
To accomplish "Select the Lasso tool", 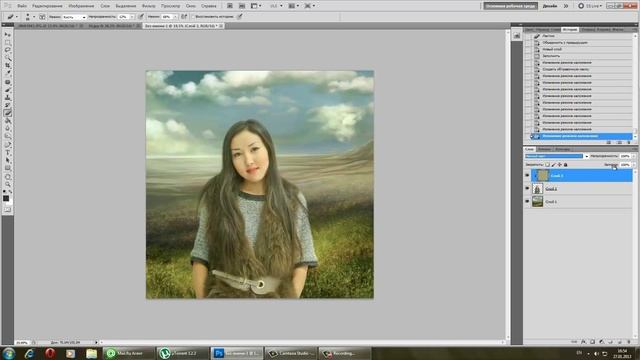I will click(x=7, y=49).
